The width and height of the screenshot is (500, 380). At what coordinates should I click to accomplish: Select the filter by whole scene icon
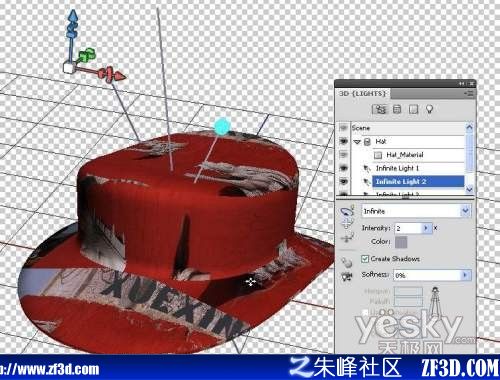coord(380,109)
